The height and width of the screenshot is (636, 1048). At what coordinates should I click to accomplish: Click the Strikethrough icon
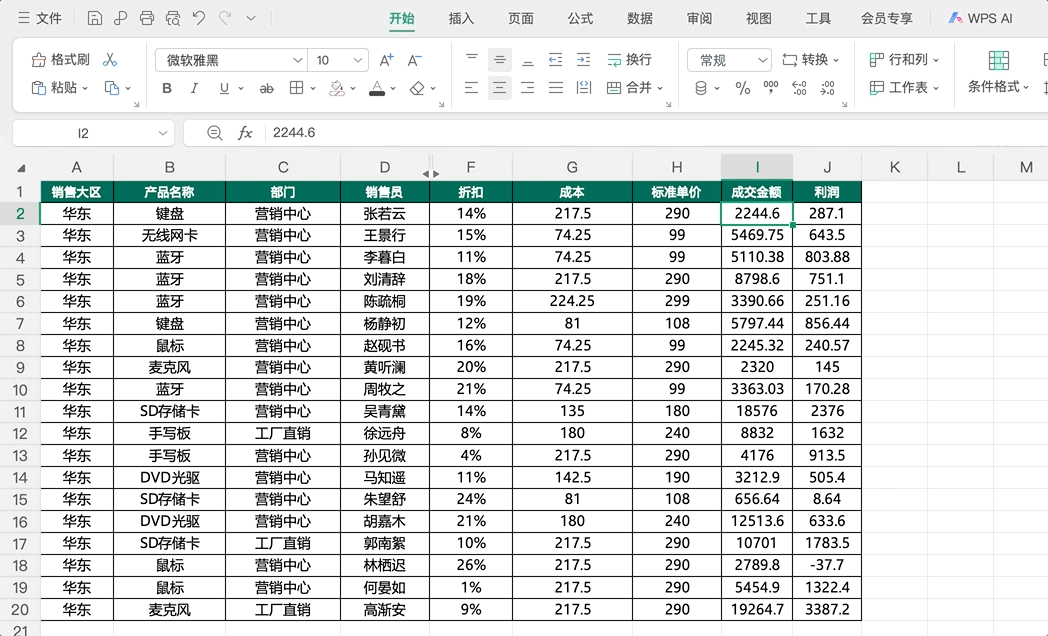tap(267, 88)
